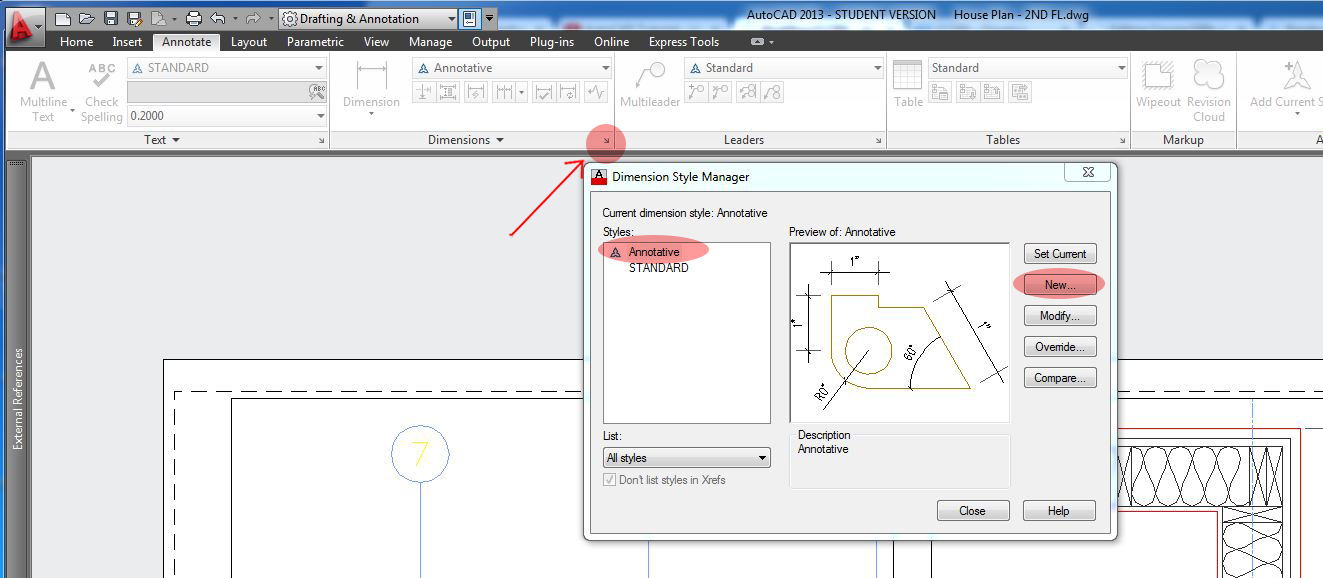Click the Plot printer icon
Screen dimensions: 1323x578
point(194,18)
